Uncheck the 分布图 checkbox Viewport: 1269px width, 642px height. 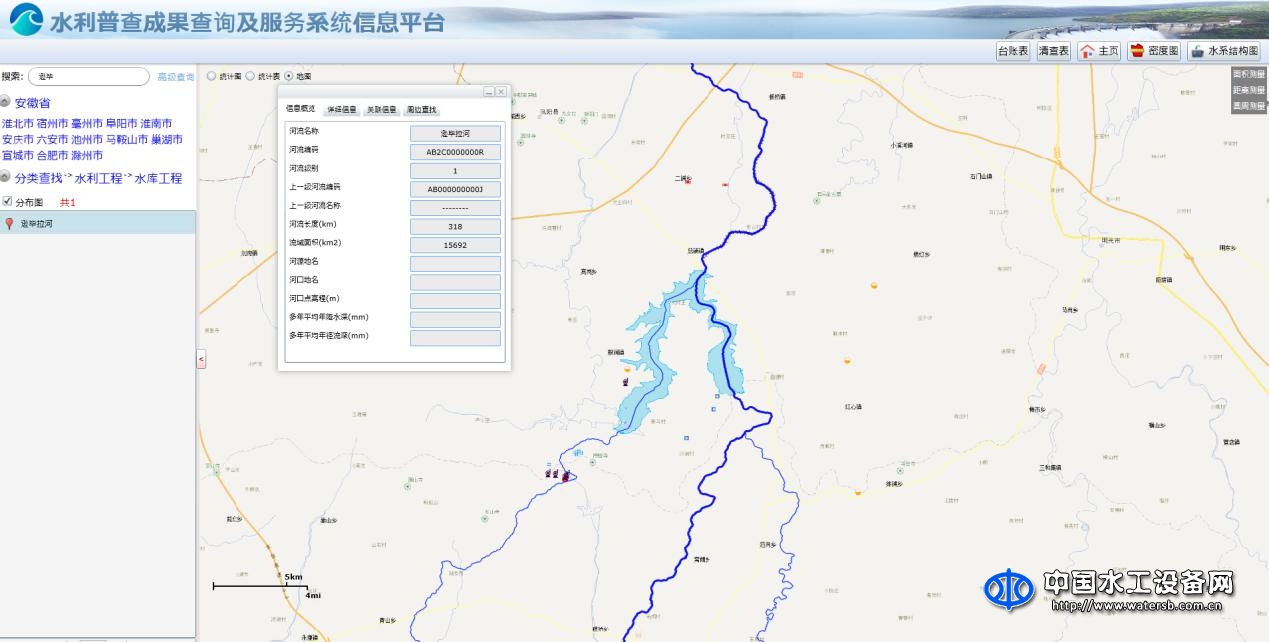[x=7, y=202]
